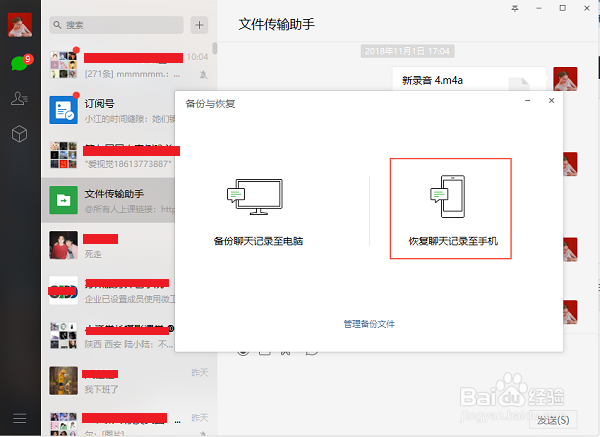Minimize the 备份与恢复 dialog

point(528,101)
